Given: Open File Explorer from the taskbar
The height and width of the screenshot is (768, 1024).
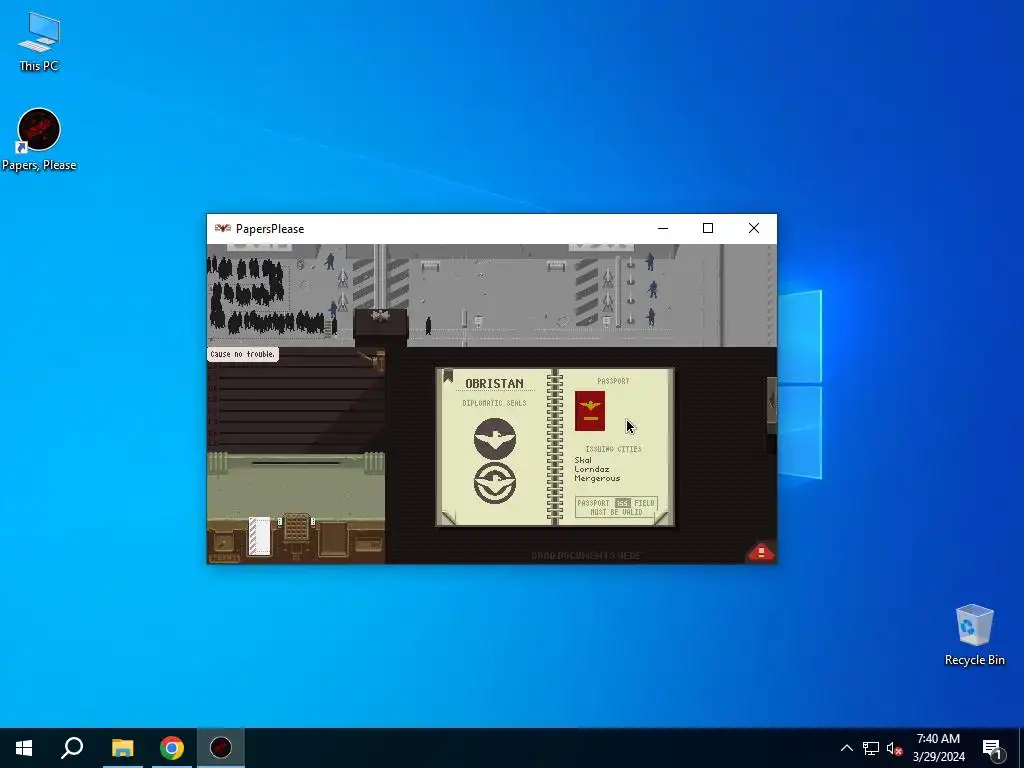Looking at the screenshot, I should (x=122, y=748).
